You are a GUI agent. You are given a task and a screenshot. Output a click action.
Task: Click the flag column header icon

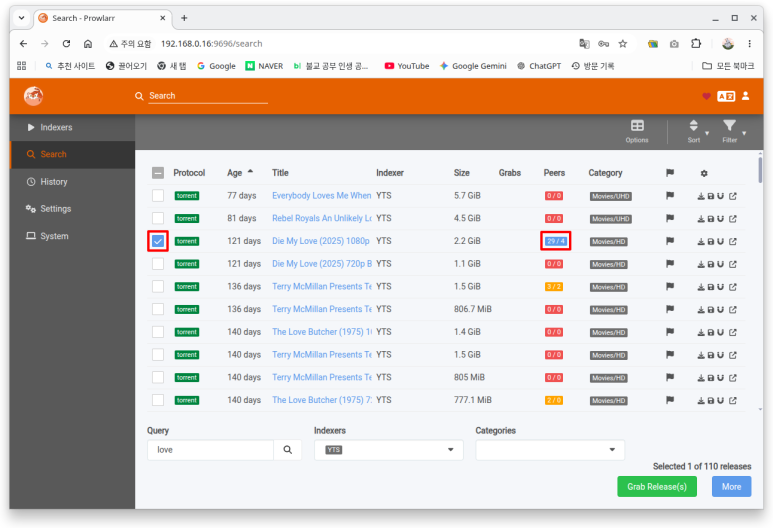click(x=669, y=173)
